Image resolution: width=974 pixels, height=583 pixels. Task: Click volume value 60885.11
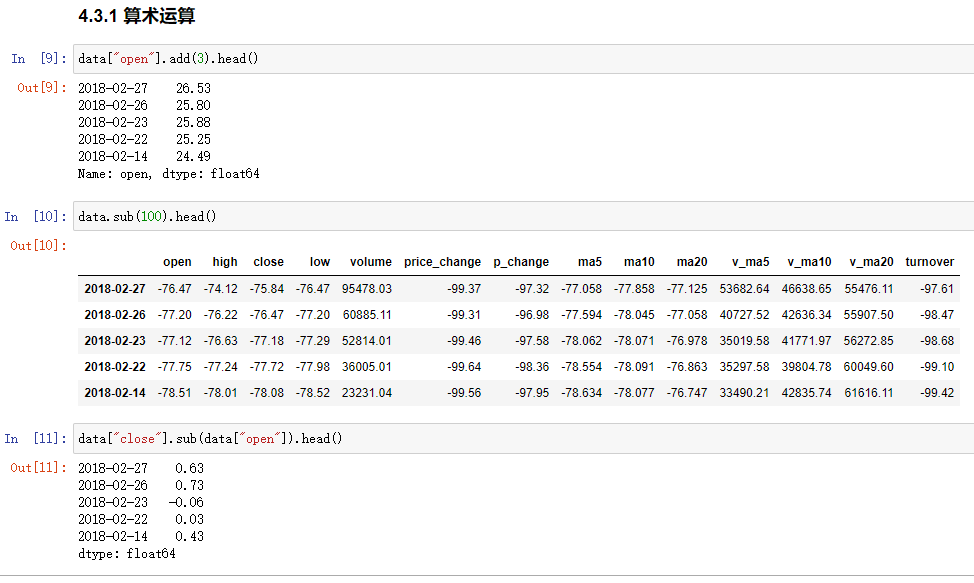[x=367, y=315]
